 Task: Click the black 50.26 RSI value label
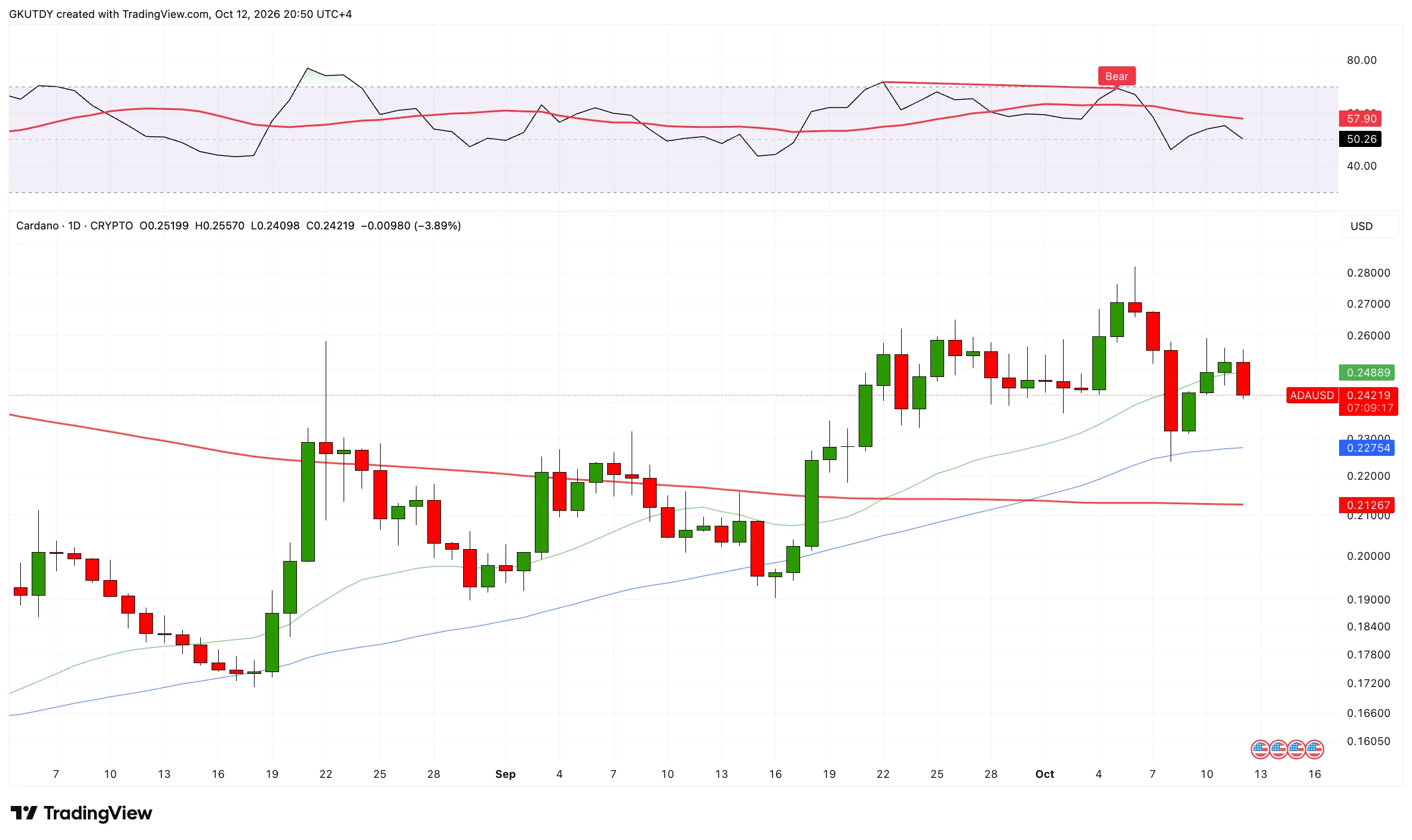[1361, 139]
